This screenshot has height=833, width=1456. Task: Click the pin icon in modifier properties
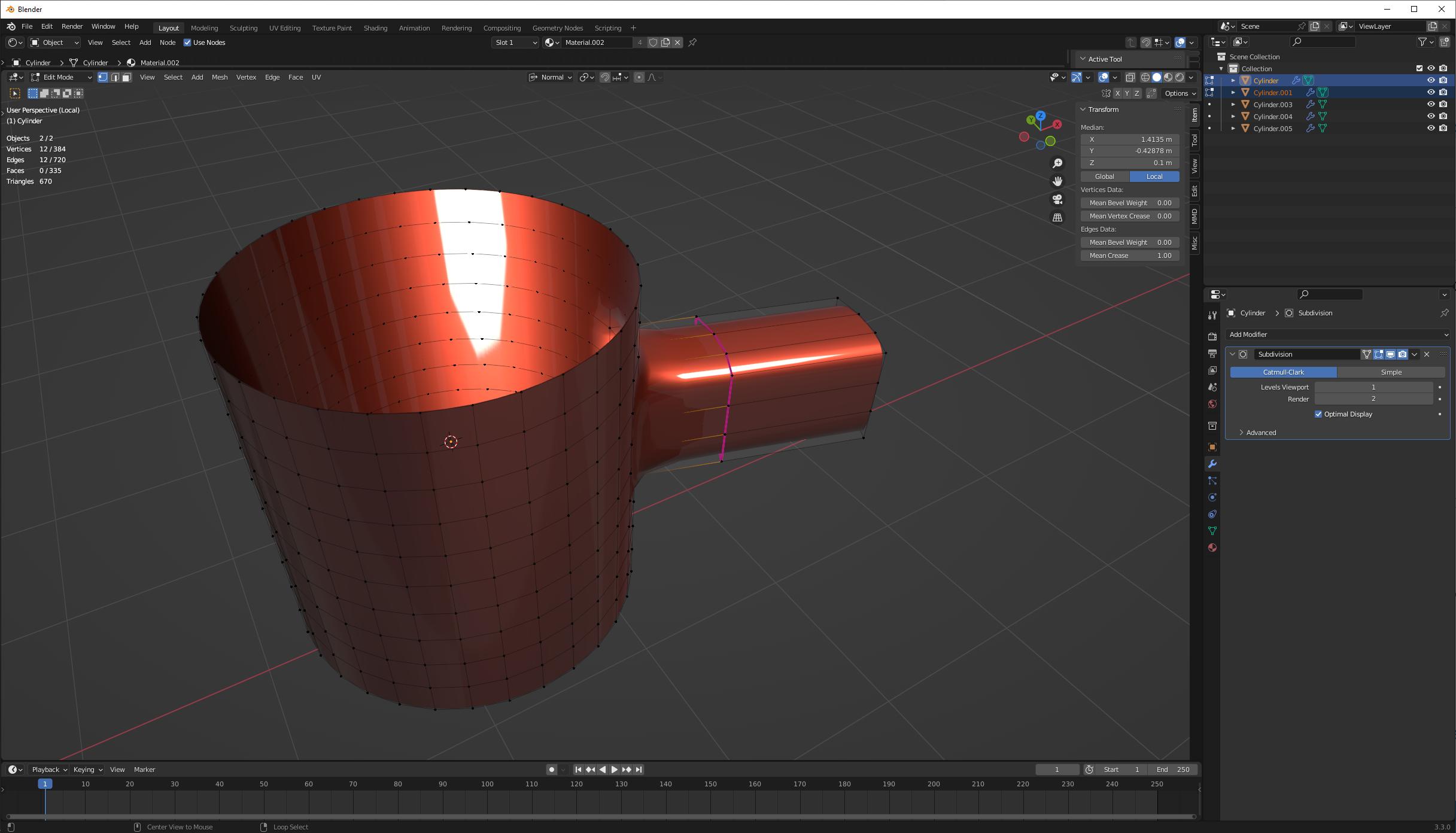1444,313
